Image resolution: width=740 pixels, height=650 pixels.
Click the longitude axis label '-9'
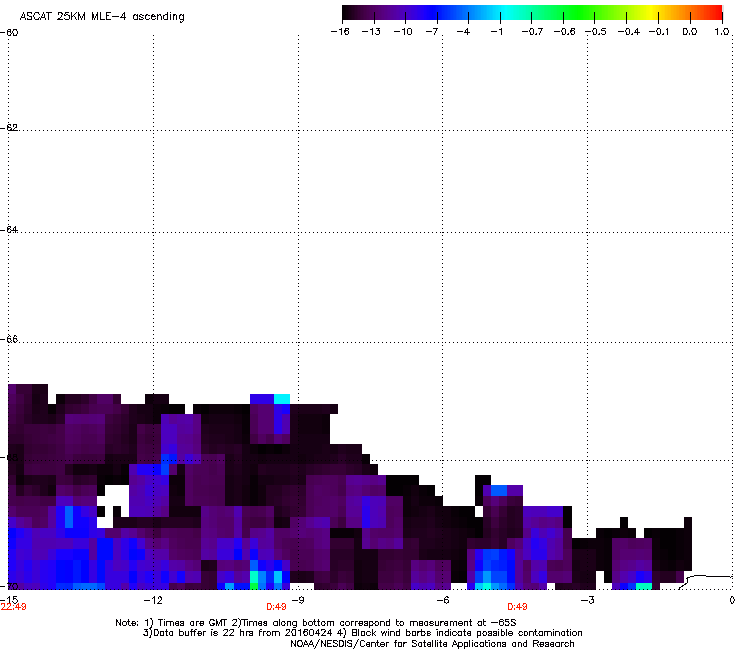point(297,600)
